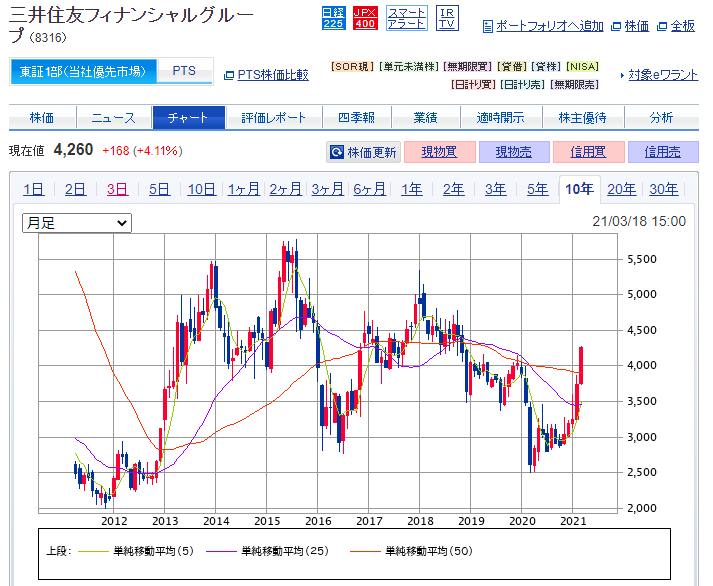Click the [単元未満株] label tag
Image resolution: width=713 pixels, height=586 pixels.
click(409, 67)
